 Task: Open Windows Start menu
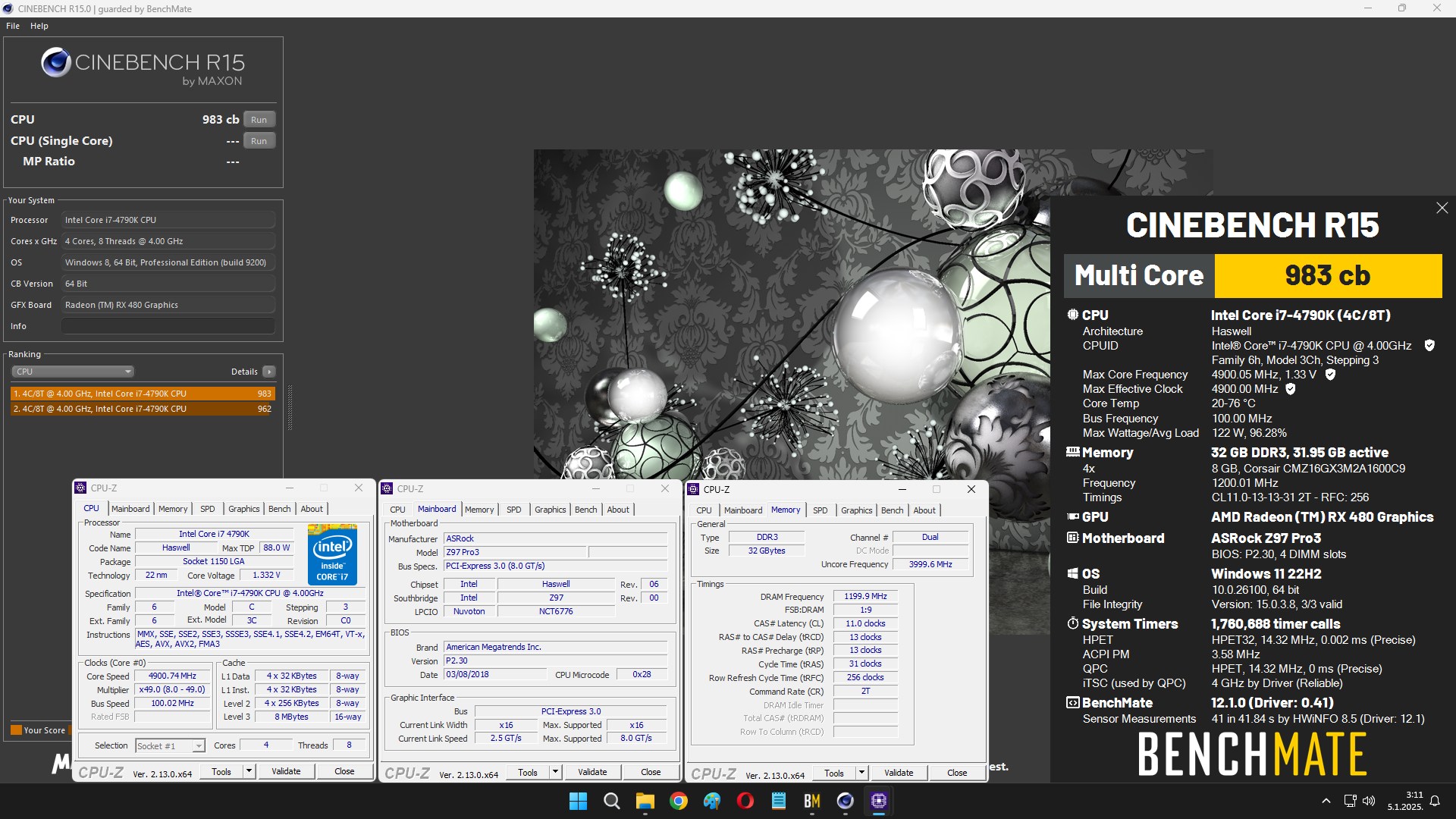(x=578, y=801)
